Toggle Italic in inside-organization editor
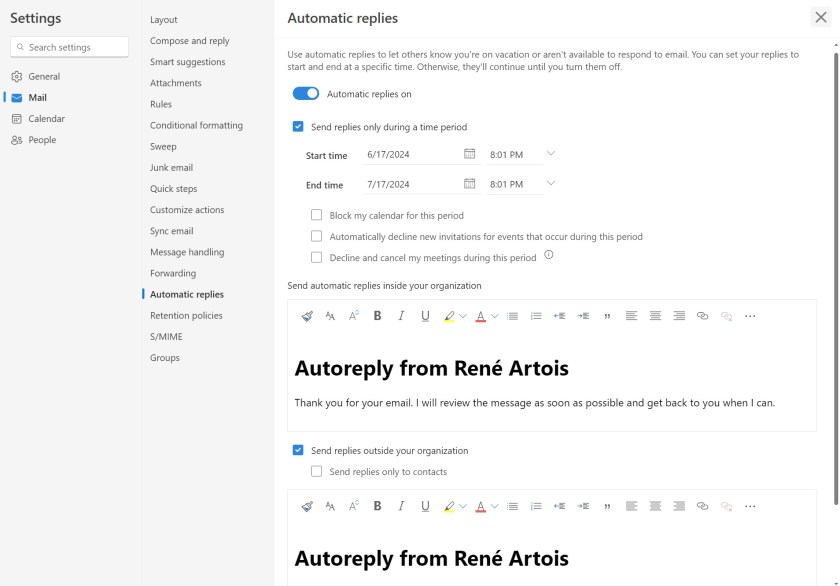 point(401,316)
